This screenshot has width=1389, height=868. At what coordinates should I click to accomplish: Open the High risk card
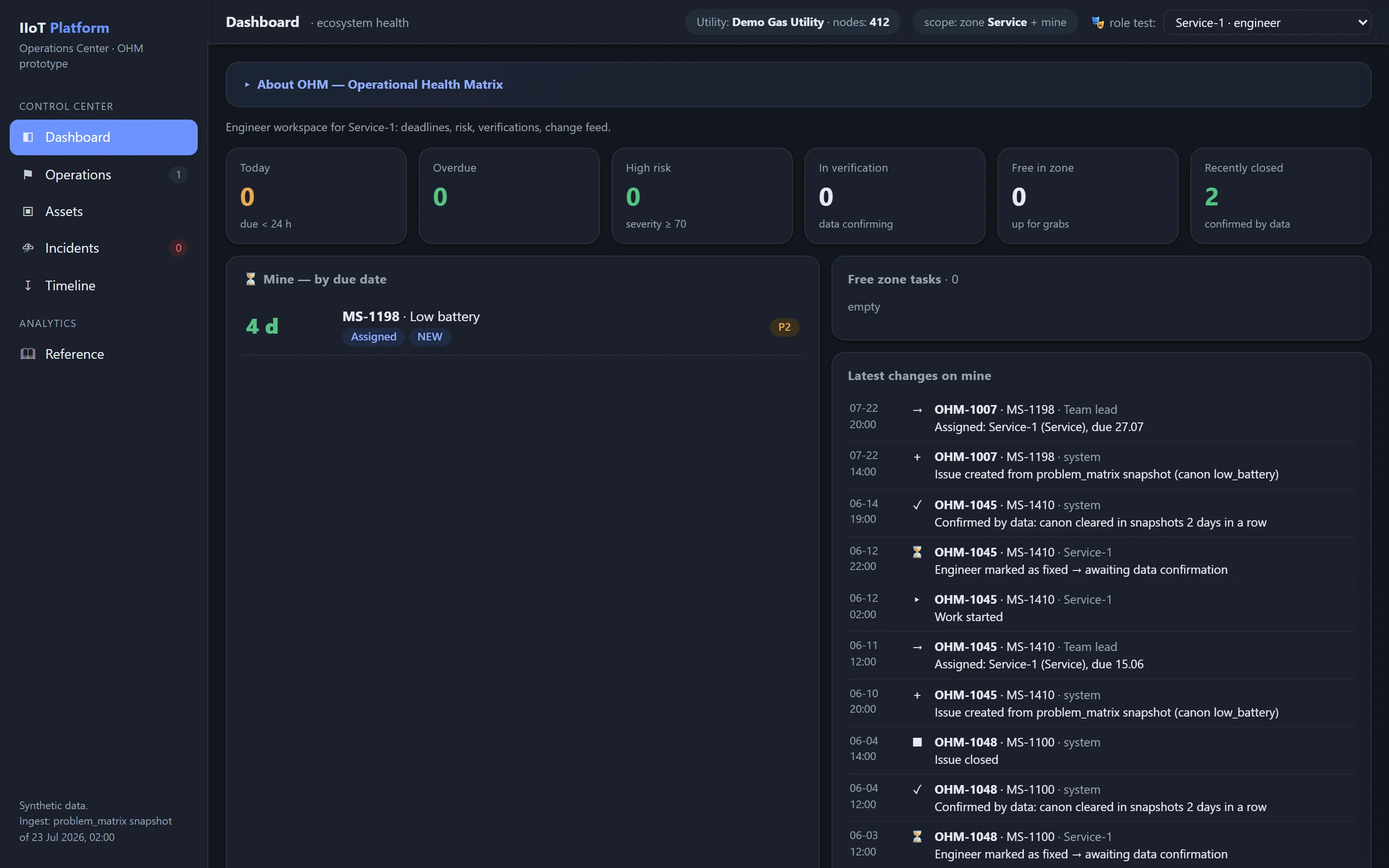(x=702, y=196)
